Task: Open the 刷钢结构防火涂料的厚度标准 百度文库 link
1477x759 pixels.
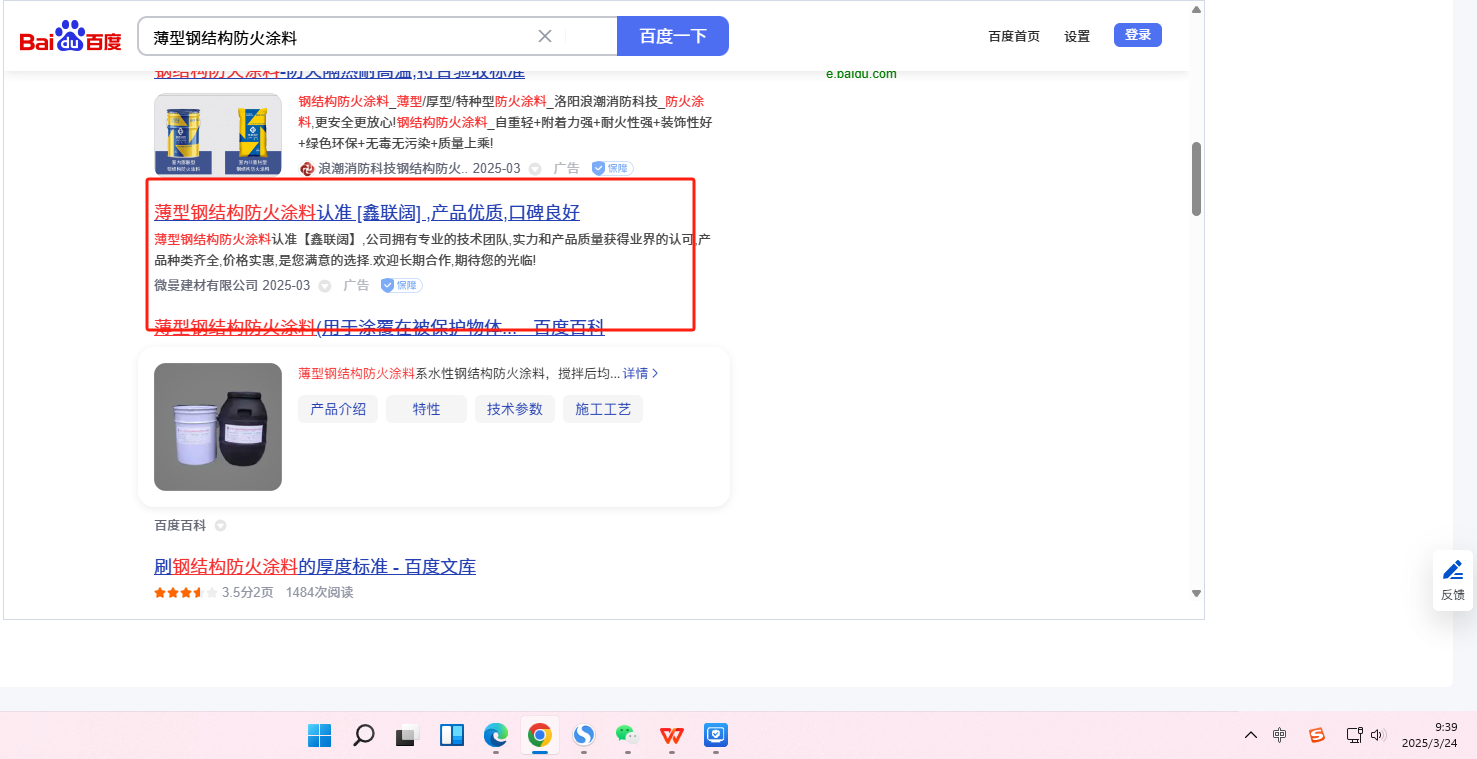Action: click(315, 567)
